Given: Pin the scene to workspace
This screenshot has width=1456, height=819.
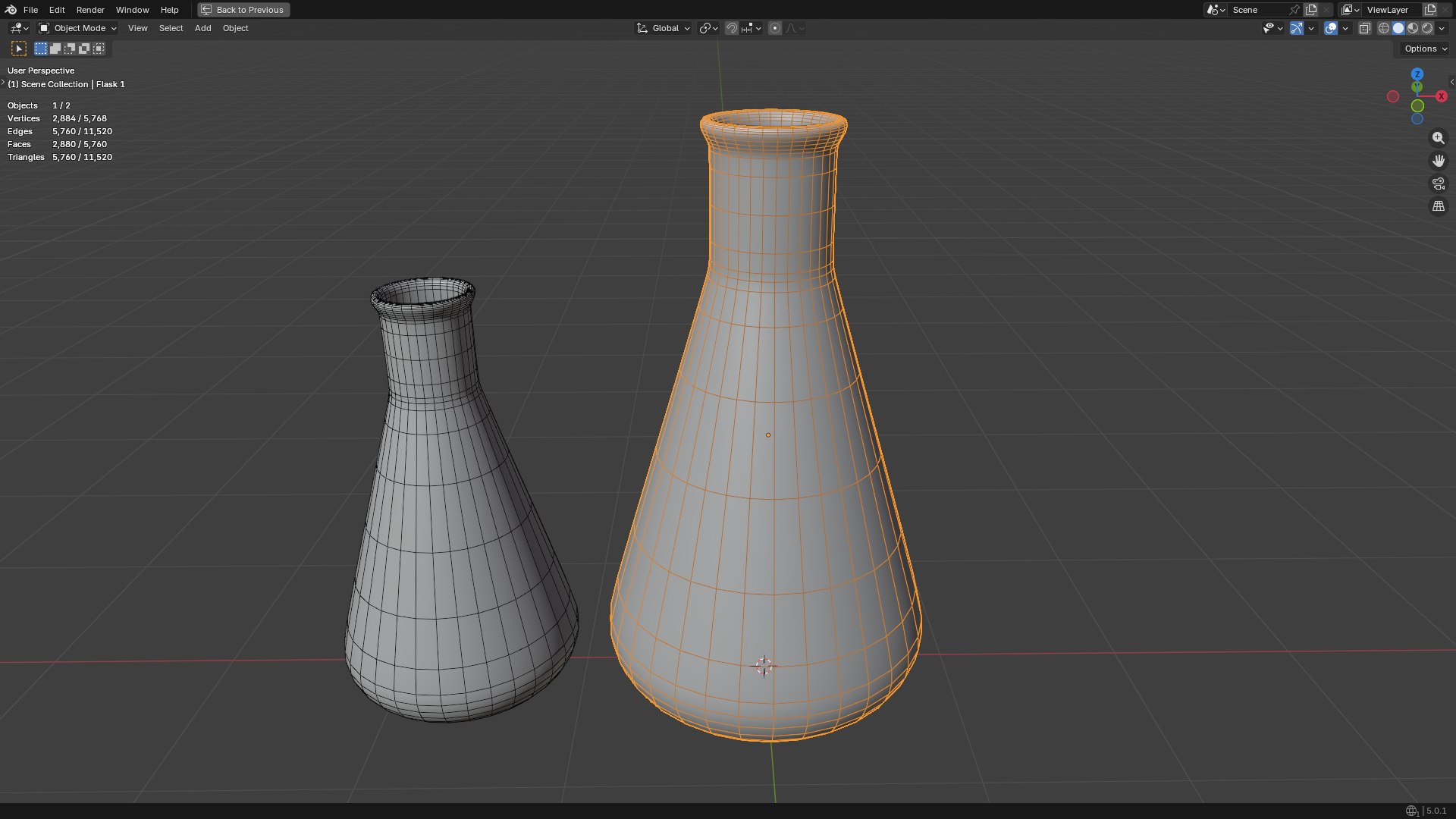Looking at the screenshot, I should 1294,10.
